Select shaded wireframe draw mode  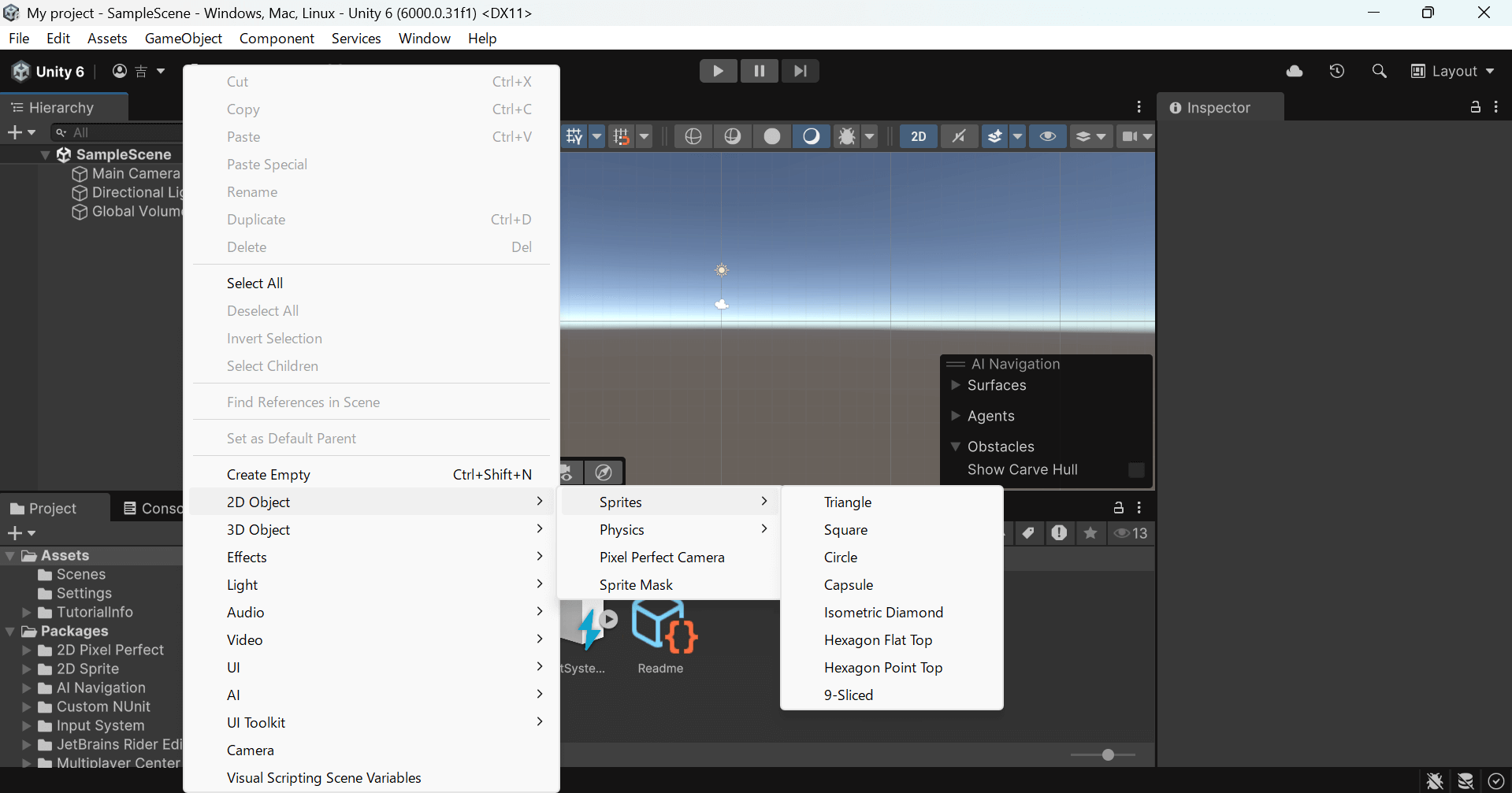pyautogui.click(x=732, y=136)
